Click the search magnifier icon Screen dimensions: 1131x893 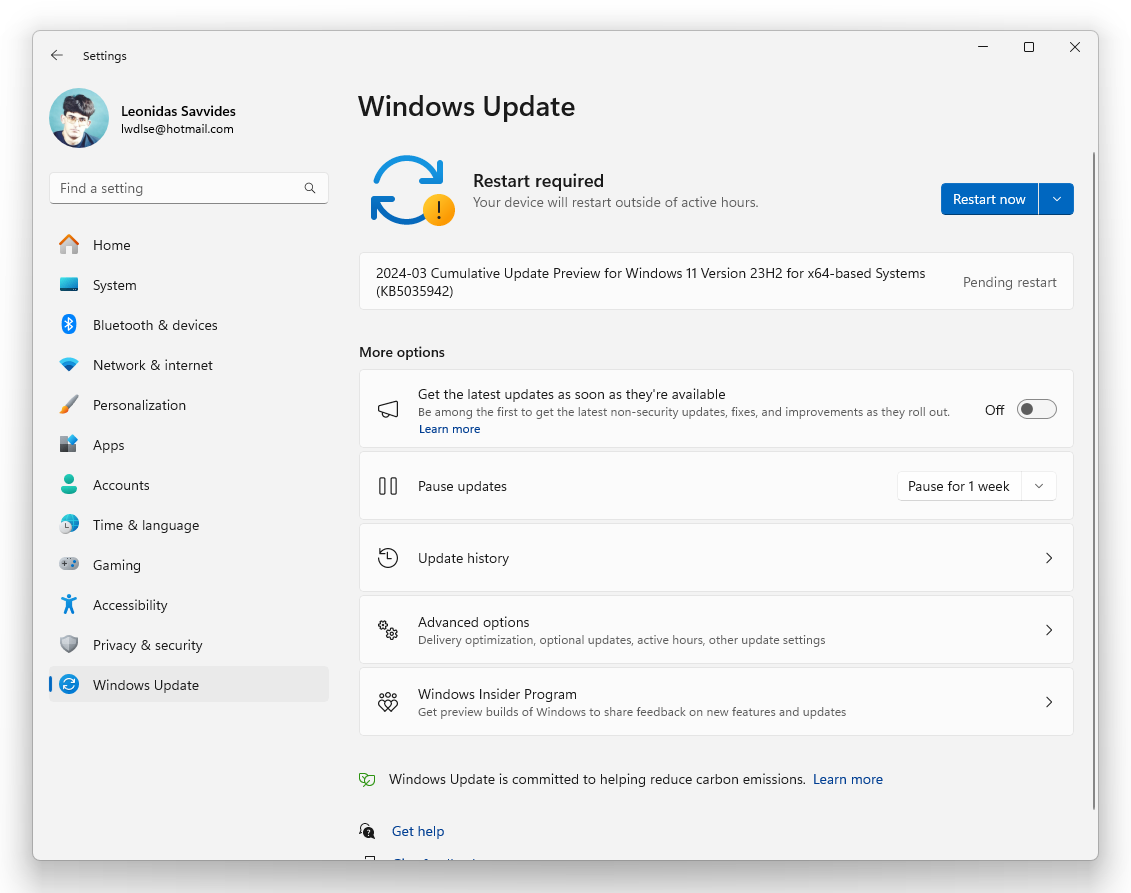pos(309,188)
